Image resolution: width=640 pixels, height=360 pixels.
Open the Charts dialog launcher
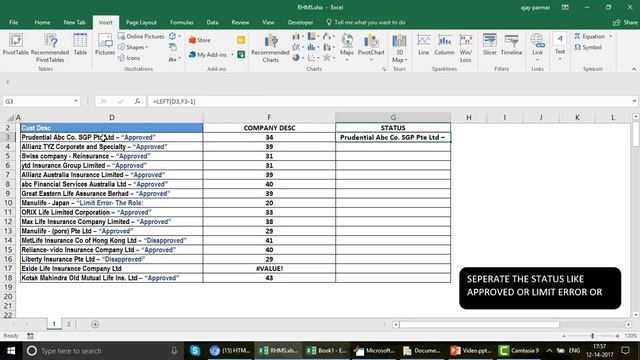point(384,69)
